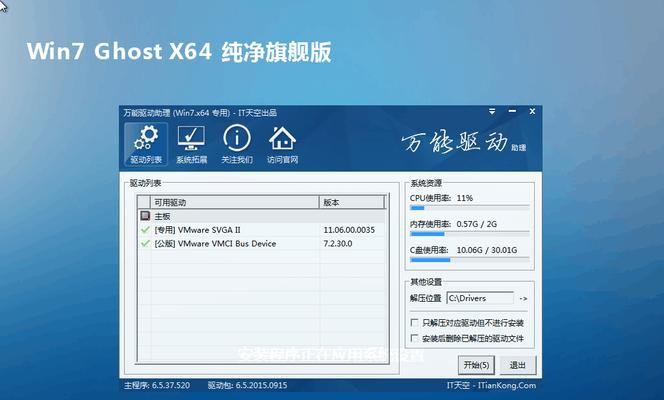664x400 pixels.
Task: Click the 驱动包: 6.5.2015.0915 version text
Action: (247, 385)
